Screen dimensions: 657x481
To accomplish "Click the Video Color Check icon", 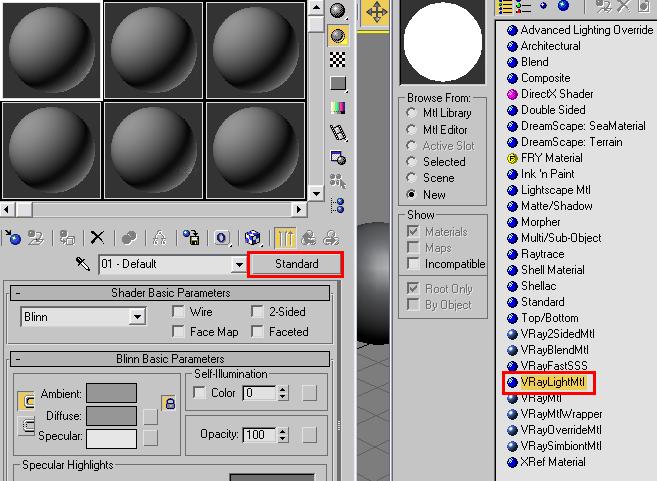I will 338,108.
